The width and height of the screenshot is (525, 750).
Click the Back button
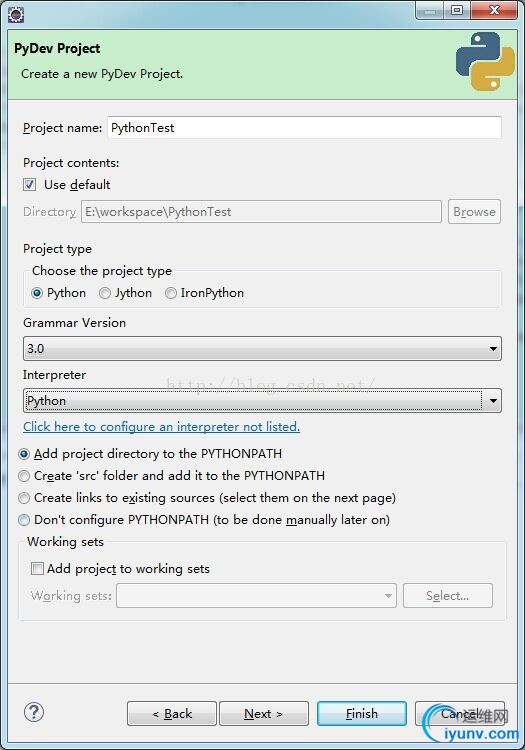172,714
